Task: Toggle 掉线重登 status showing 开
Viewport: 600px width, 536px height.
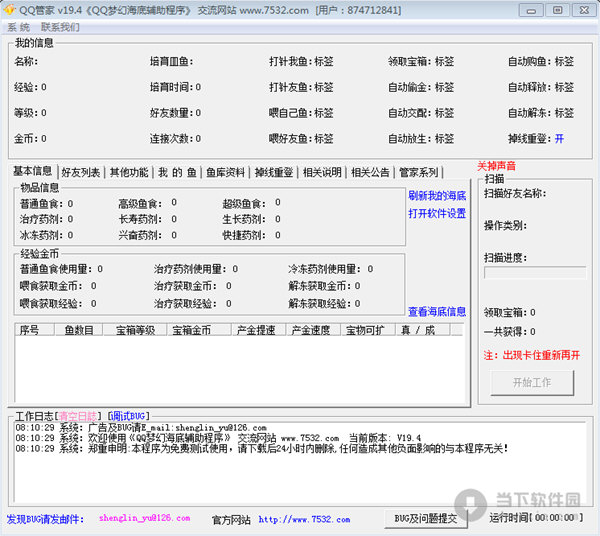Action: click(559, 138)
